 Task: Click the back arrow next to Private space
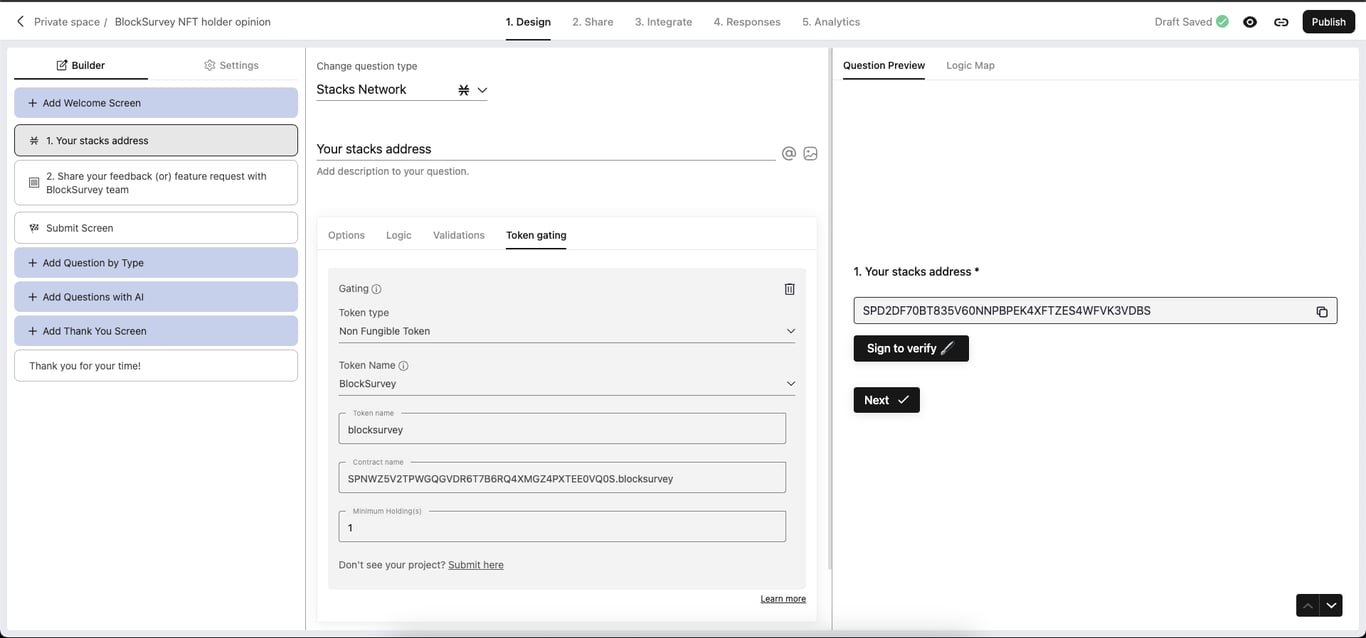coord(20,21)
